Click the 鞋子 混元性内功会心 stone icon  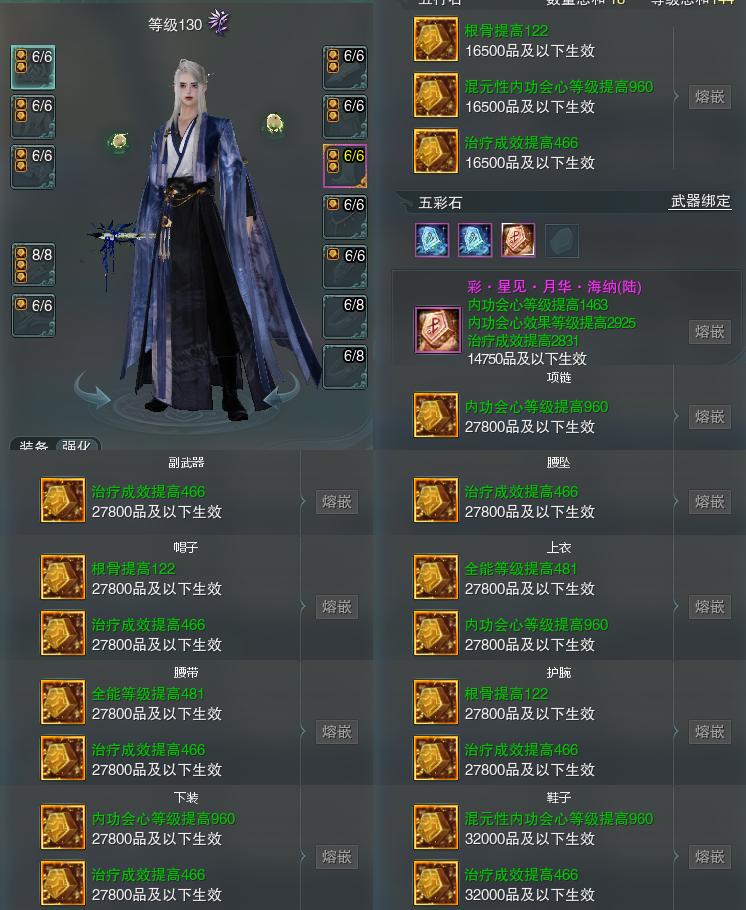pos(436,828)
